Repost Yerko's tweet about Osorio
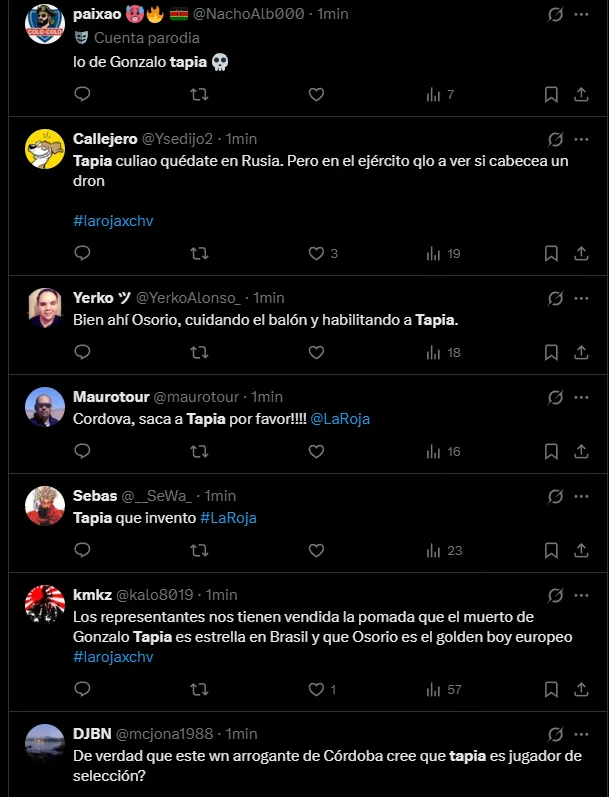This screenshot has width=609, height=797. 199,352
